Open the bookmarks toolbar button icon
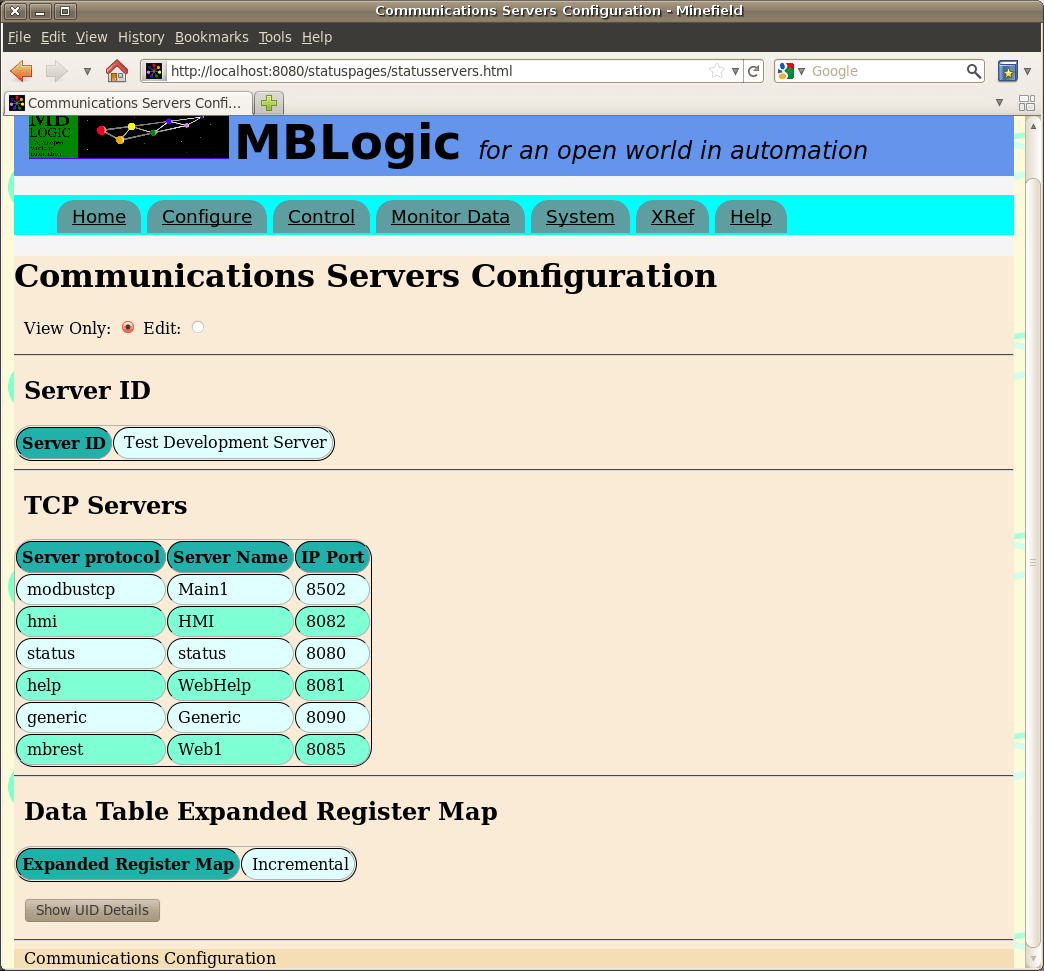1044x971 pixels. (1007, 71)
